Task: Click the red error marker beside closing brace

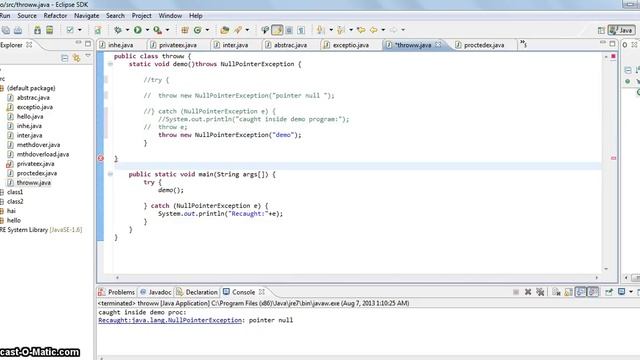Action: point(101,158)
